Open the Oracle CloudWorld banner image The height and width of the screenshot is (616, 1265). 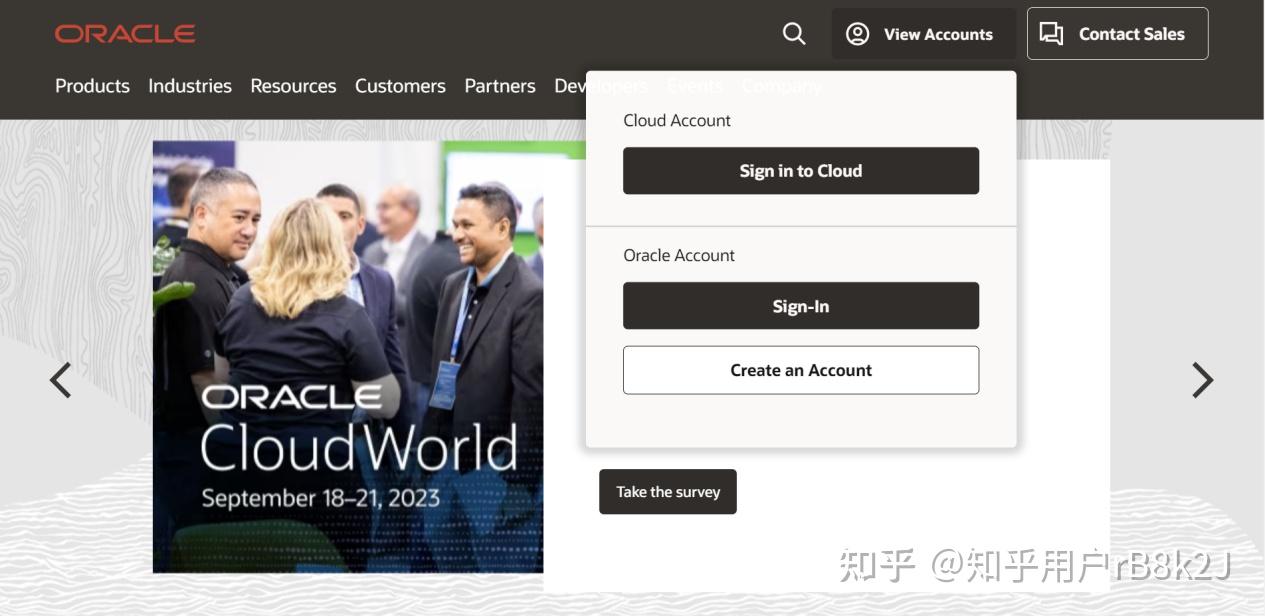(x=348, y=356)
